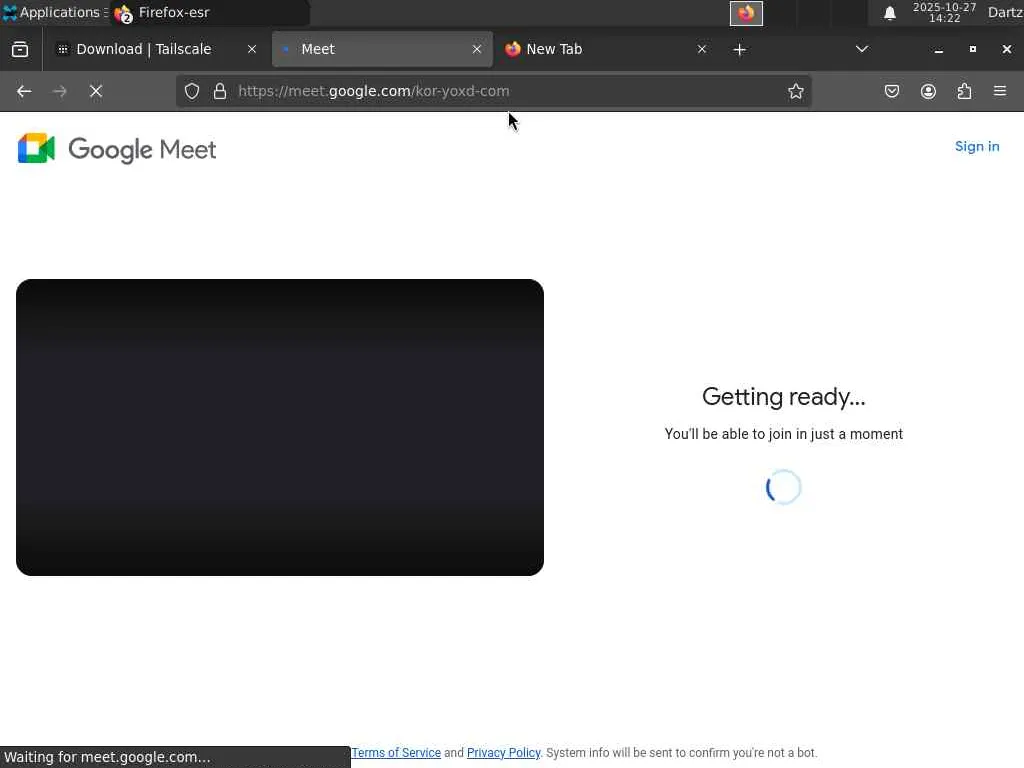Open the Save to Pocket button
The height and width of the screenshot is (768, 1024).
[891, 91]
